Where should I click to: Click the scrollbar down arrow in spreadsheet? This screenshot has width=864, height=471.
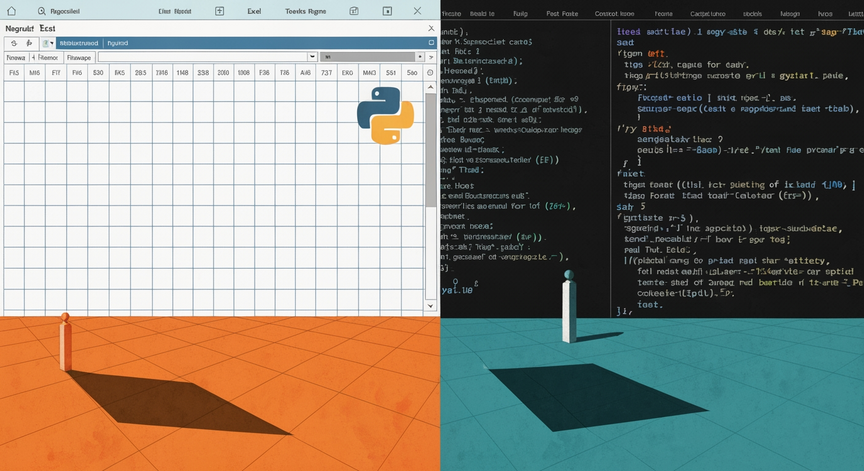pos(430,306)
